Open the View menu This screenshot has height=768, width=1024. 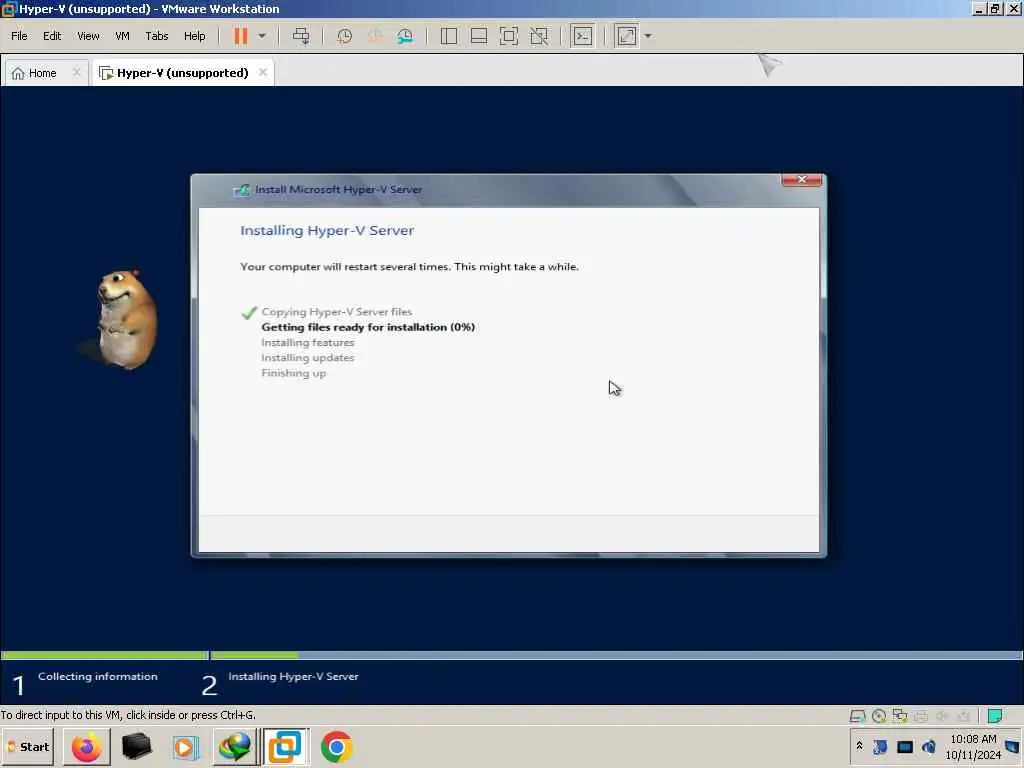88,36
